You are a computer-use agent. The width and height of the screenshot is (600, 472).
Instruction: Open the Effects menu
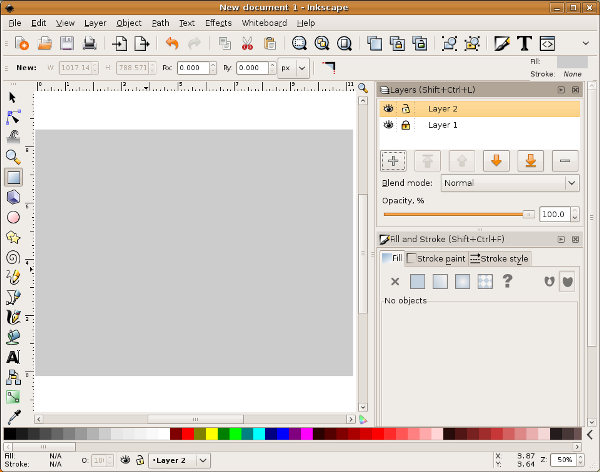pyautogui.click(x=218, y=22)
